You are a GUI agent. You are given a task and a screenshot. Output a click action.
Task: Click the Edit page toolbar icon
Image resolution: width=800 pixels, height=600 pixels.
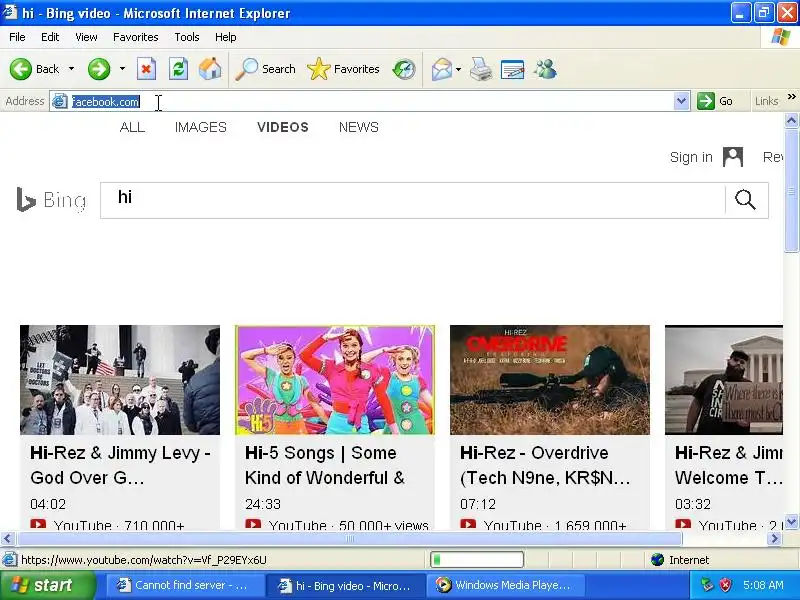(512, 69)
